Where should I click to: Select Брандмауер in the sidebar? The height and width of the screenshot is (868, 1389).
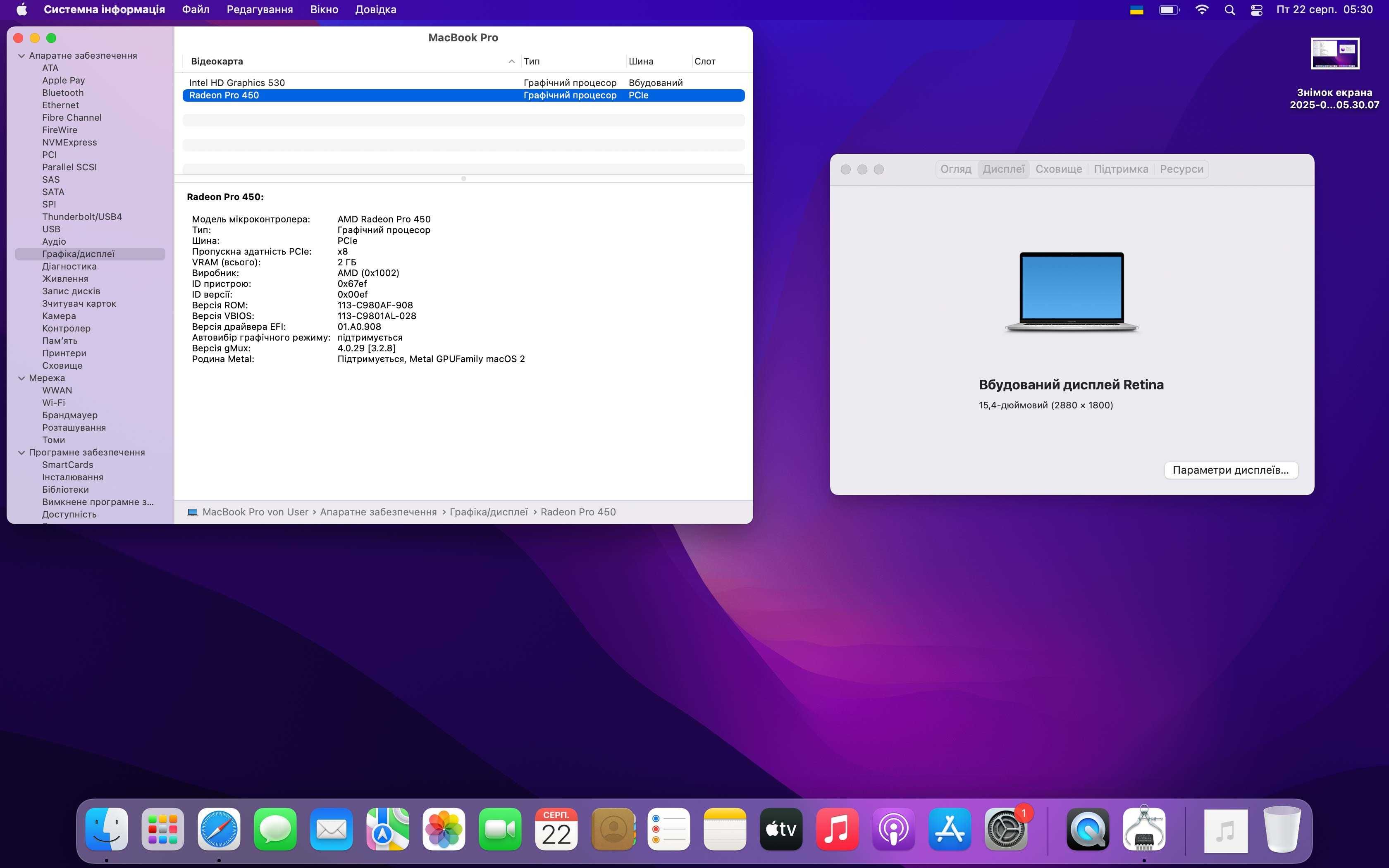click(69, 415)
